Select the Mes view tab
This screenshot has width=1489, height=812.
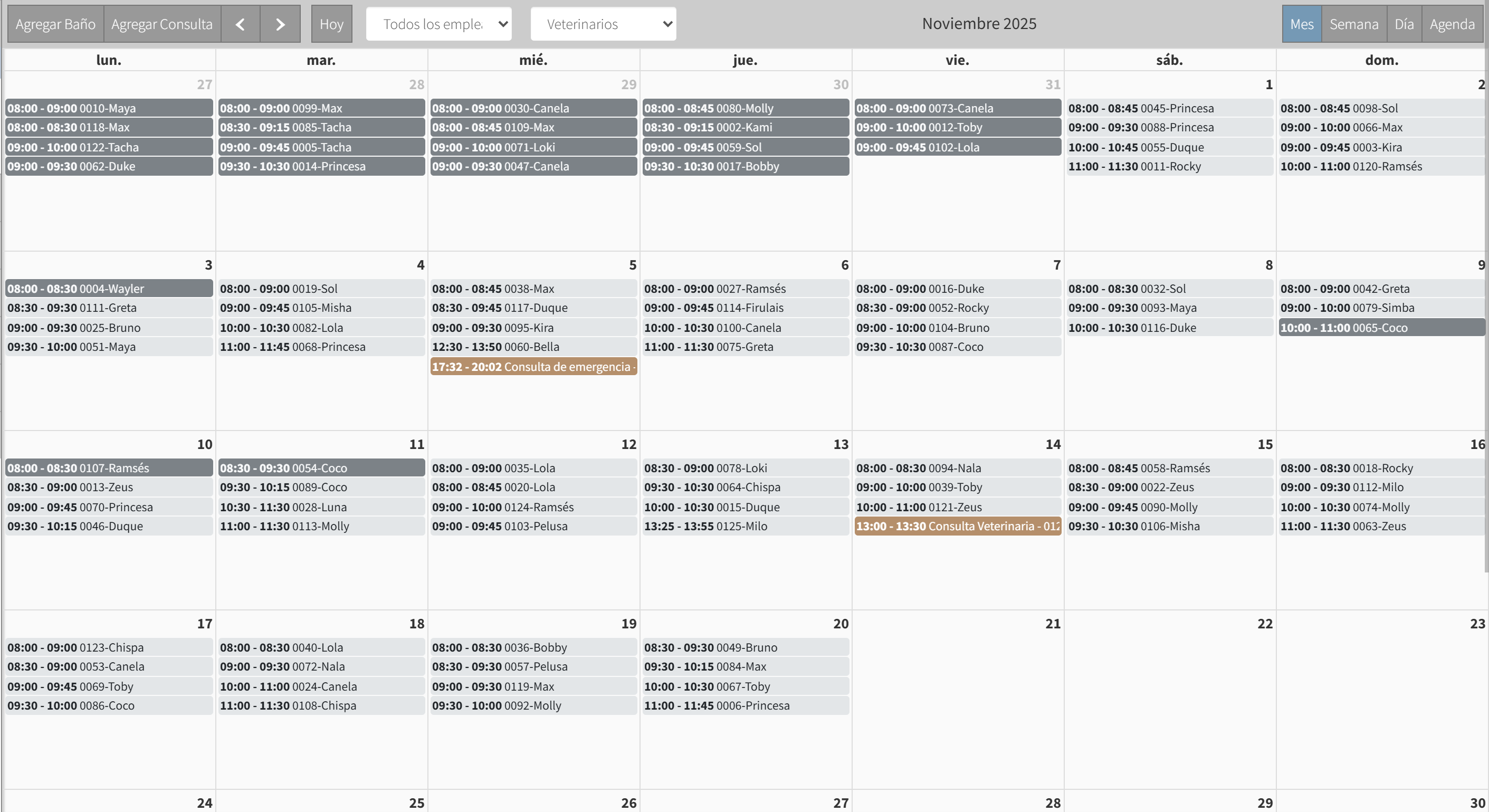[x=1302, y=24]
